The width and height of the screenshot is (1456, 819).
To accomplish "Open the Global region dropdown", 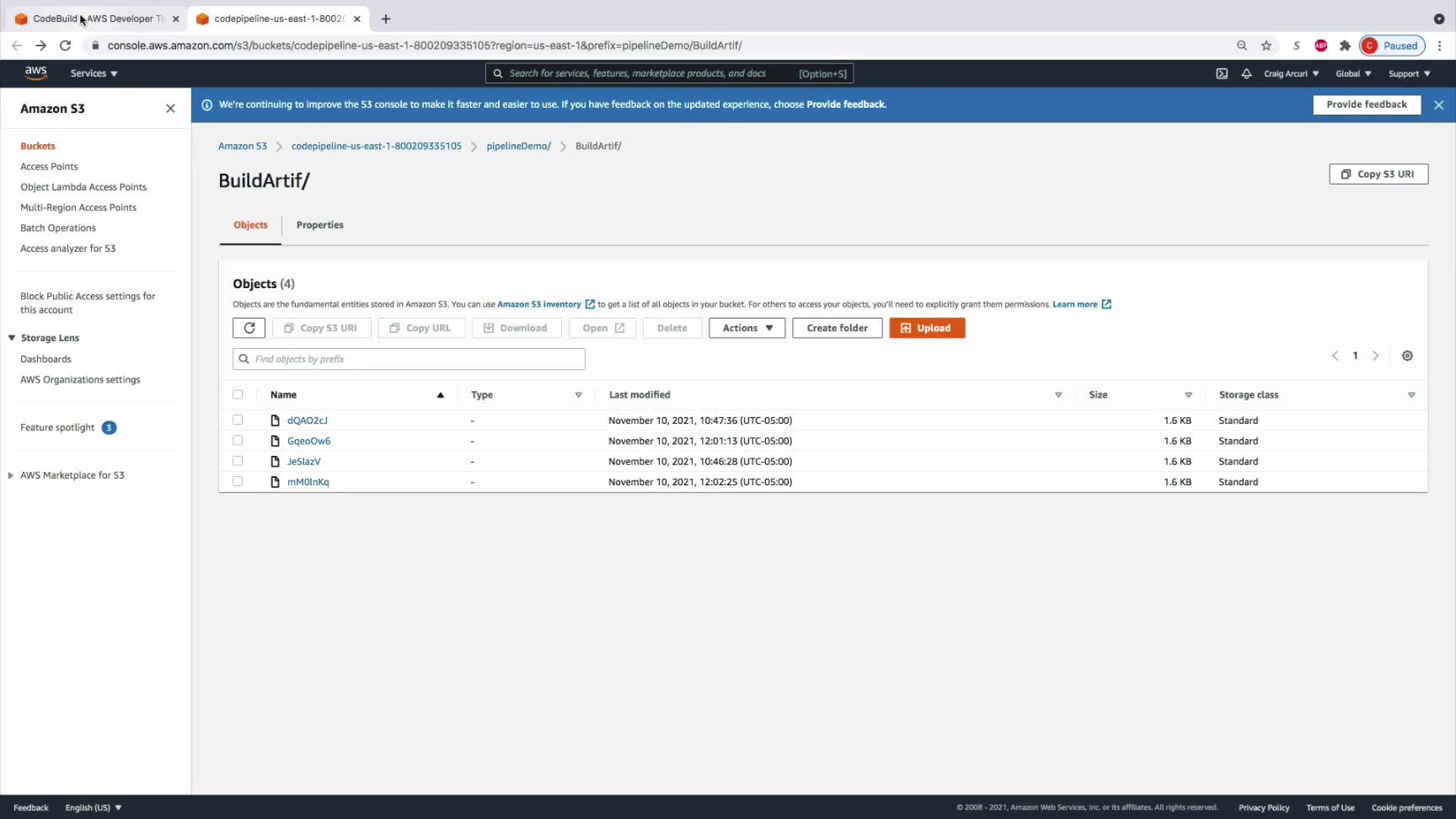I will (1353, 73).
